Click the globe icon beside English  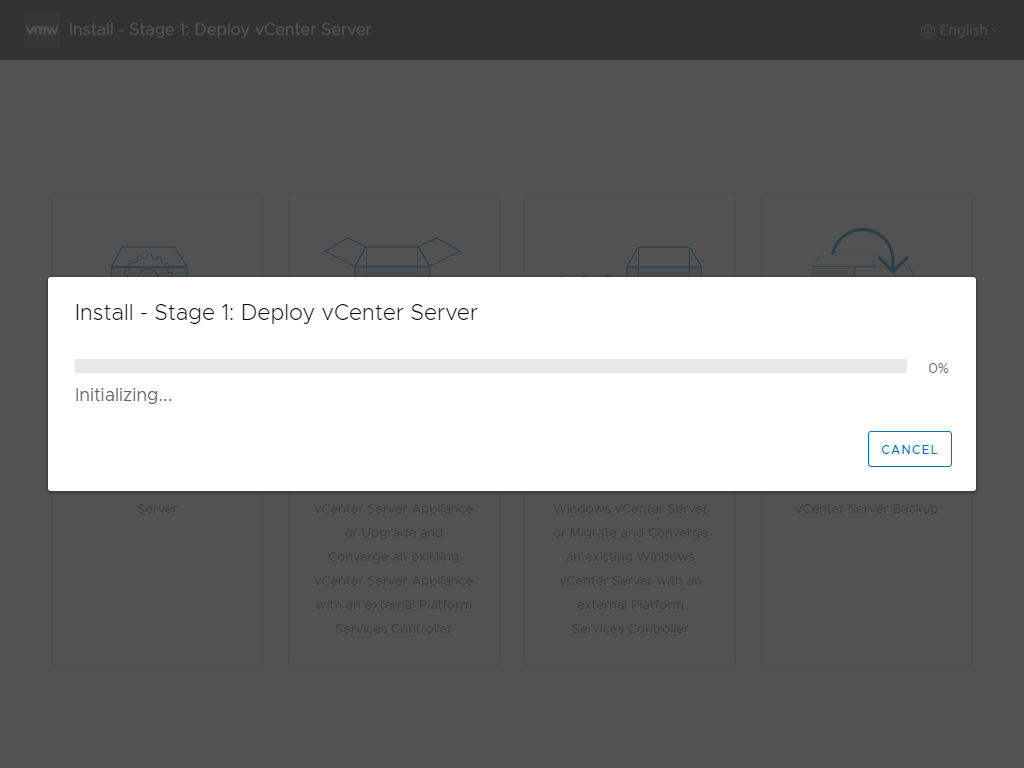[927, 31]
